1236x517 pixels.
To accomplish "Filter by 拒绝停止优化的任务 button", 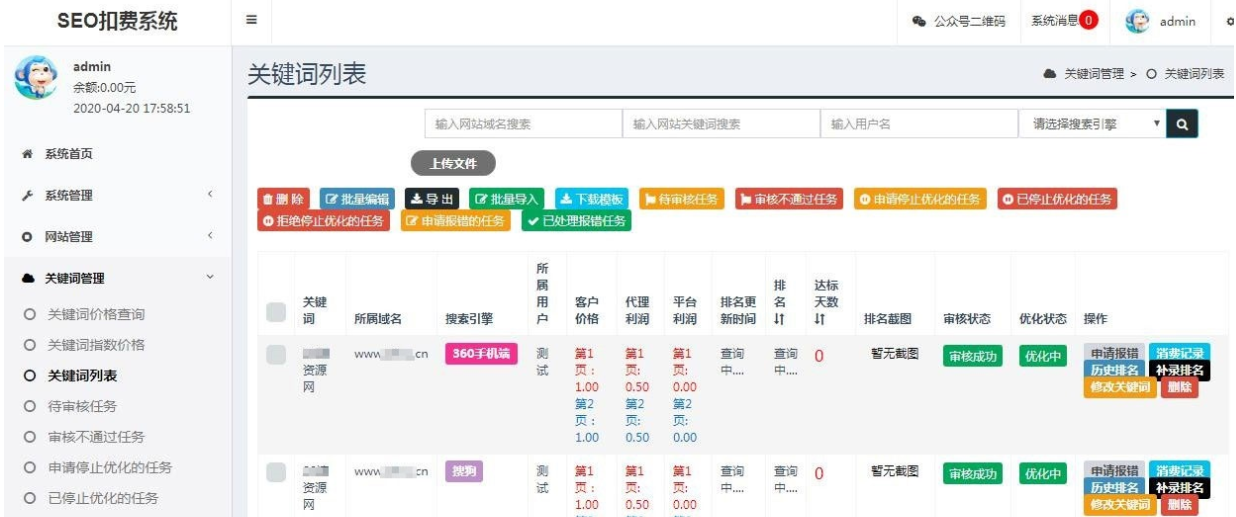I will tap(324, 221).
